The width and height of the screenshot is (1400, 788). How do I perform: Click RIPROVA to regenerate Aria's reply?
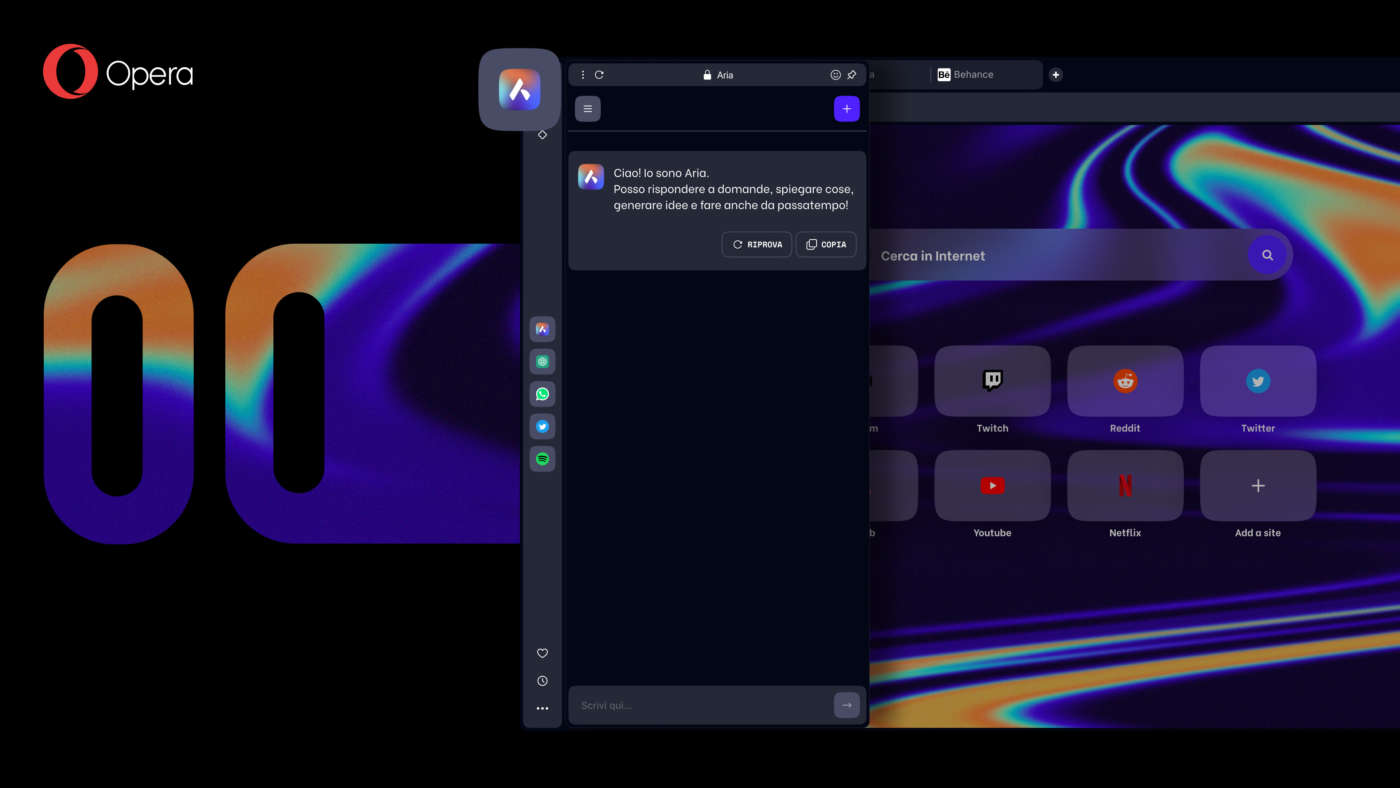click(757, 244)
